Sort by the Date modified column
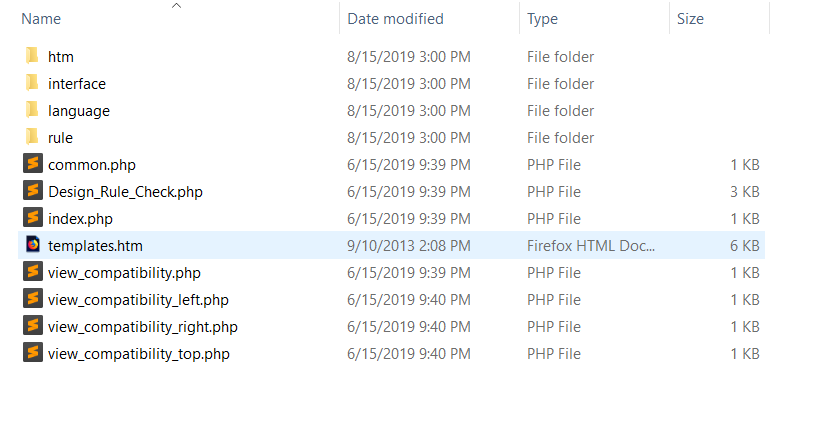 coord(395,19)
